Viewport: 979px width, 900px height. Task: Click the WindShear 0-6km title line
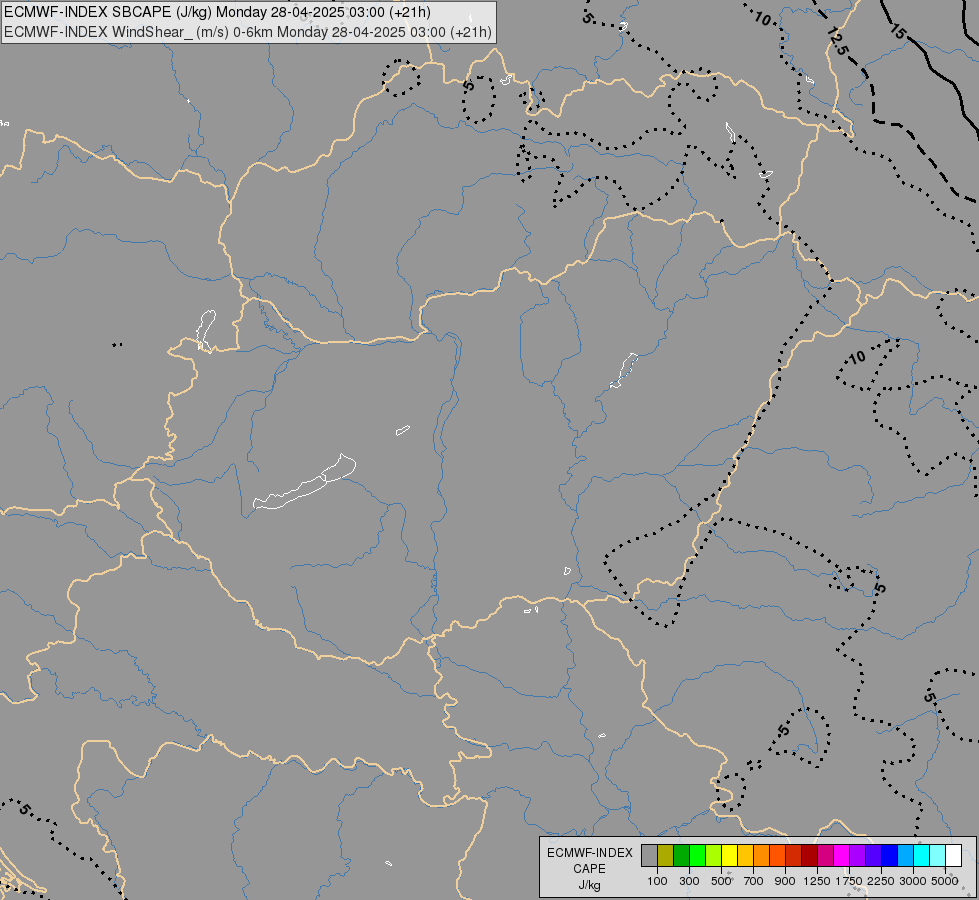pyautogui.click(x=248, y=32)
